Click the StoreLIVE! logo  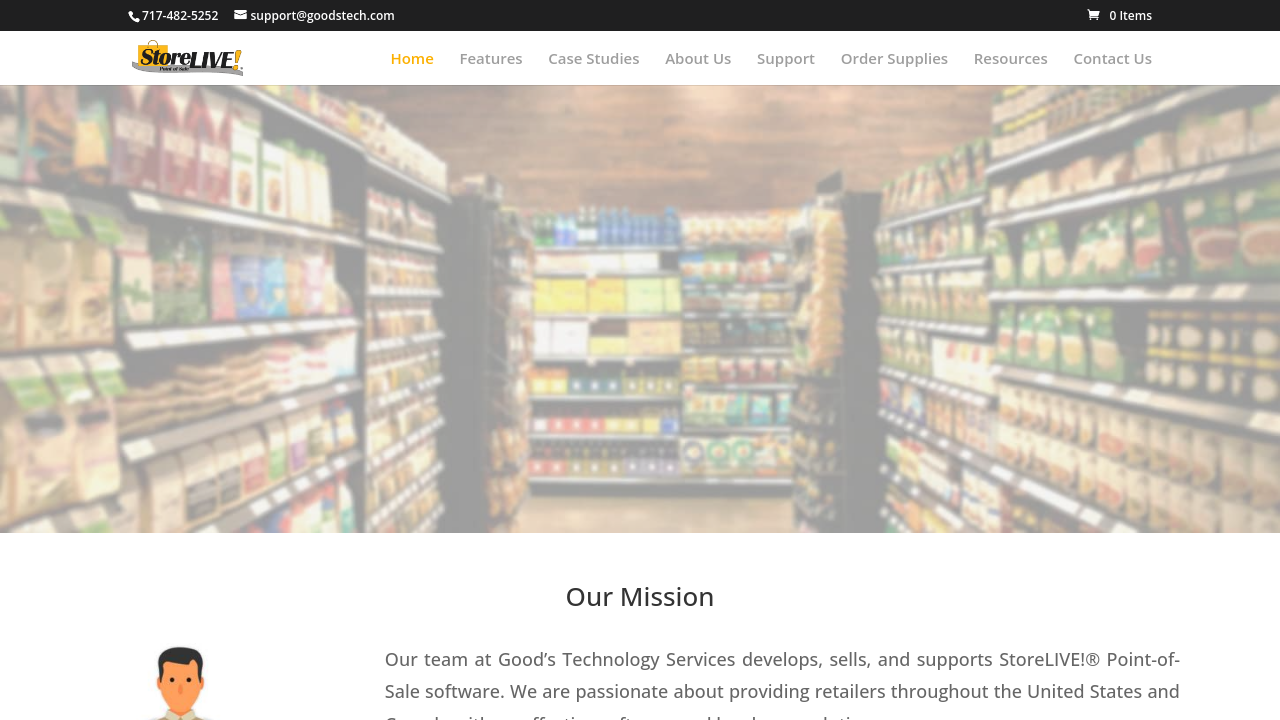pyautogui.click(x=187, y=58)
